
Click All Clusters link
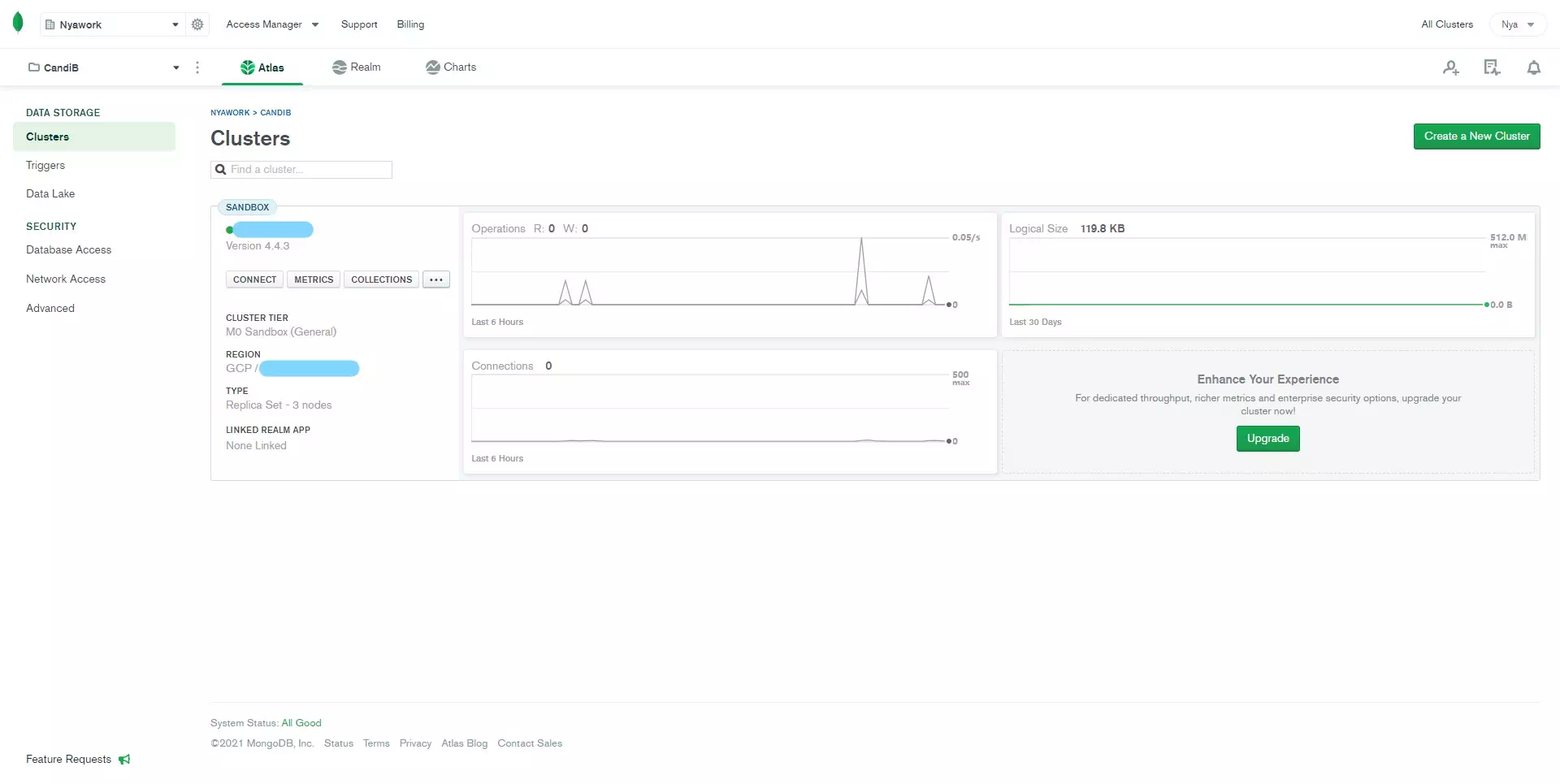[x=1447, y=24]
